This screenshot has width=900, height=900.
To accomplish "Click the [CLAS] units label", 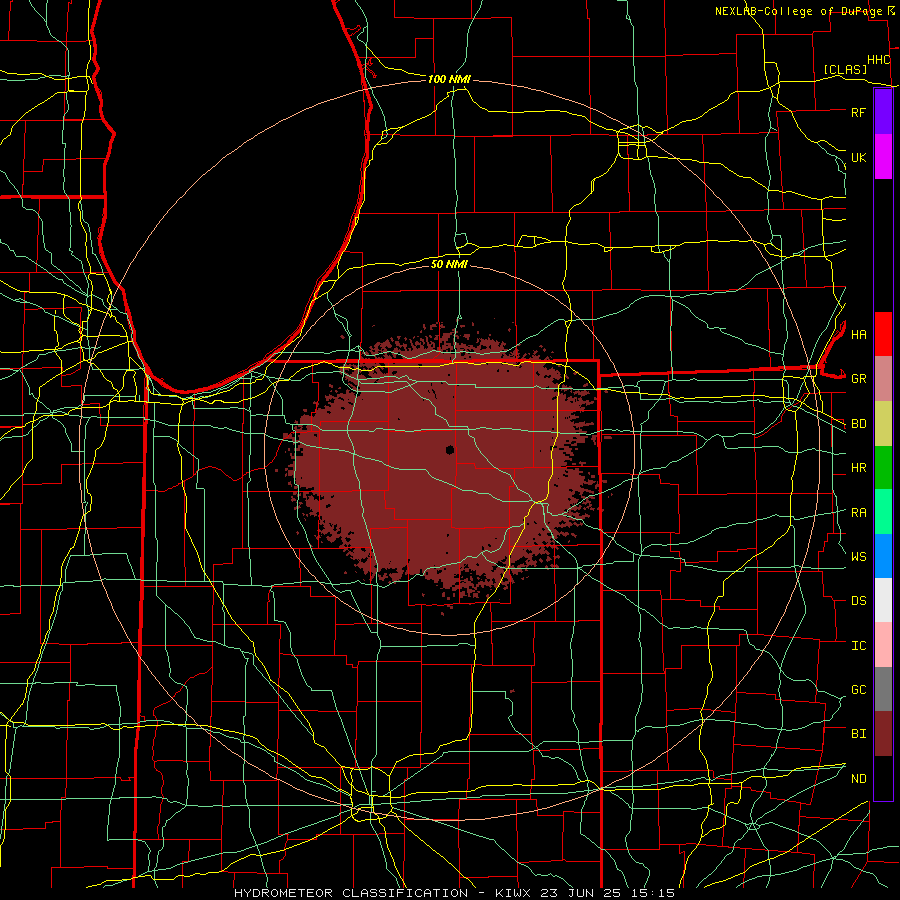I will coord(845,70).
